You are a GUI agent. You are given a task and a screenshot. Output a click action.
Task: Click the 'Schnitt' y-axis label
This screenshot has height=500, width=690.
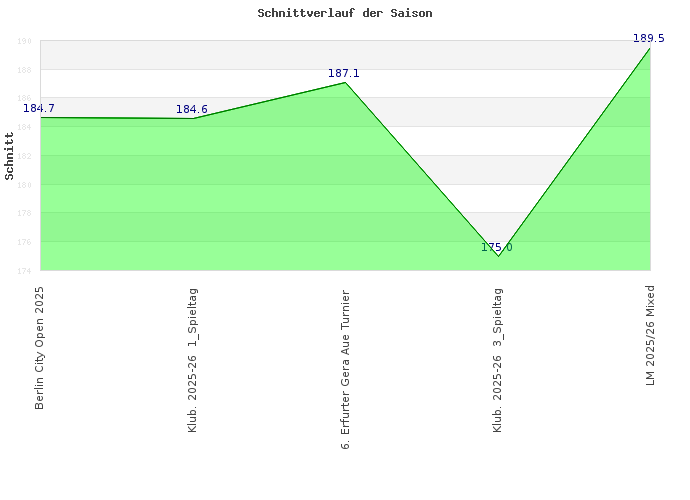pos(10,155)
